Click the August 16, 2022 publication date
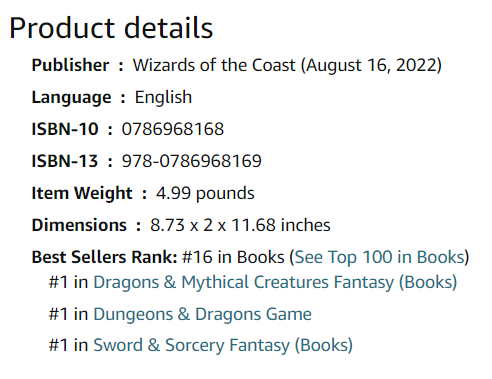492x379 pixels. click(x=371, y=65)
